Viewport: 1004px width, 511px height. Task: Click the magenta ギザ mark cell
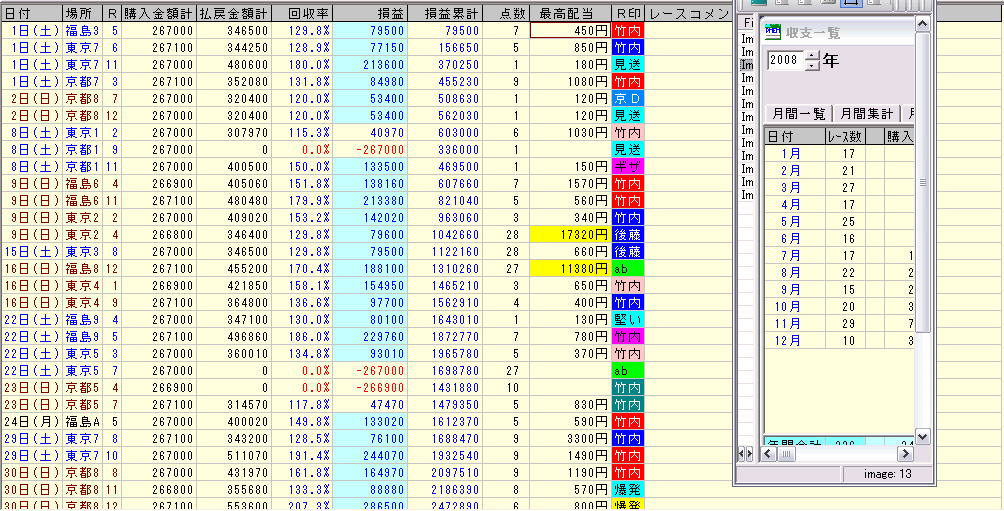(628, 166)
